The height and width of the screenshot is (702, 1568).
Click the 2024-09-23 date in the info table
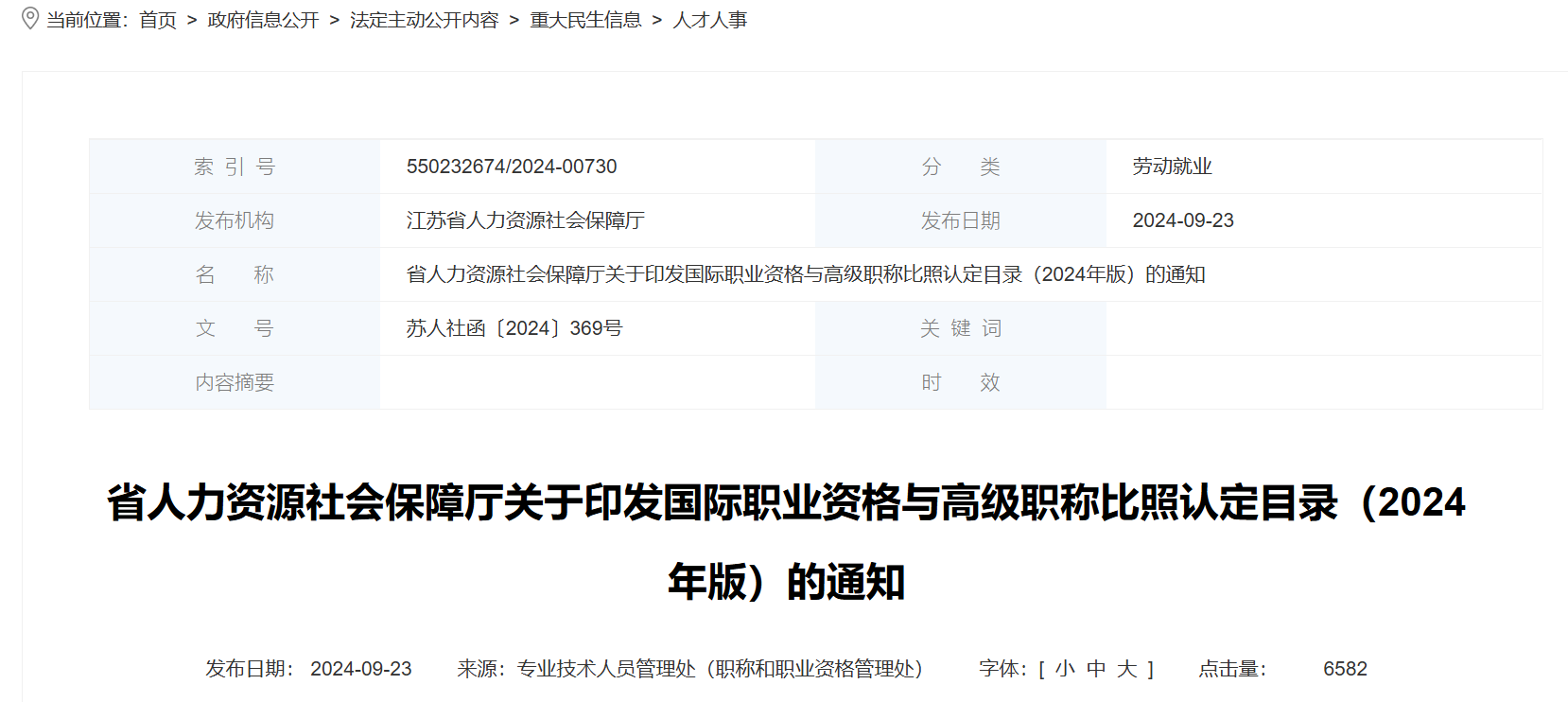click(x=1183, y=220)
